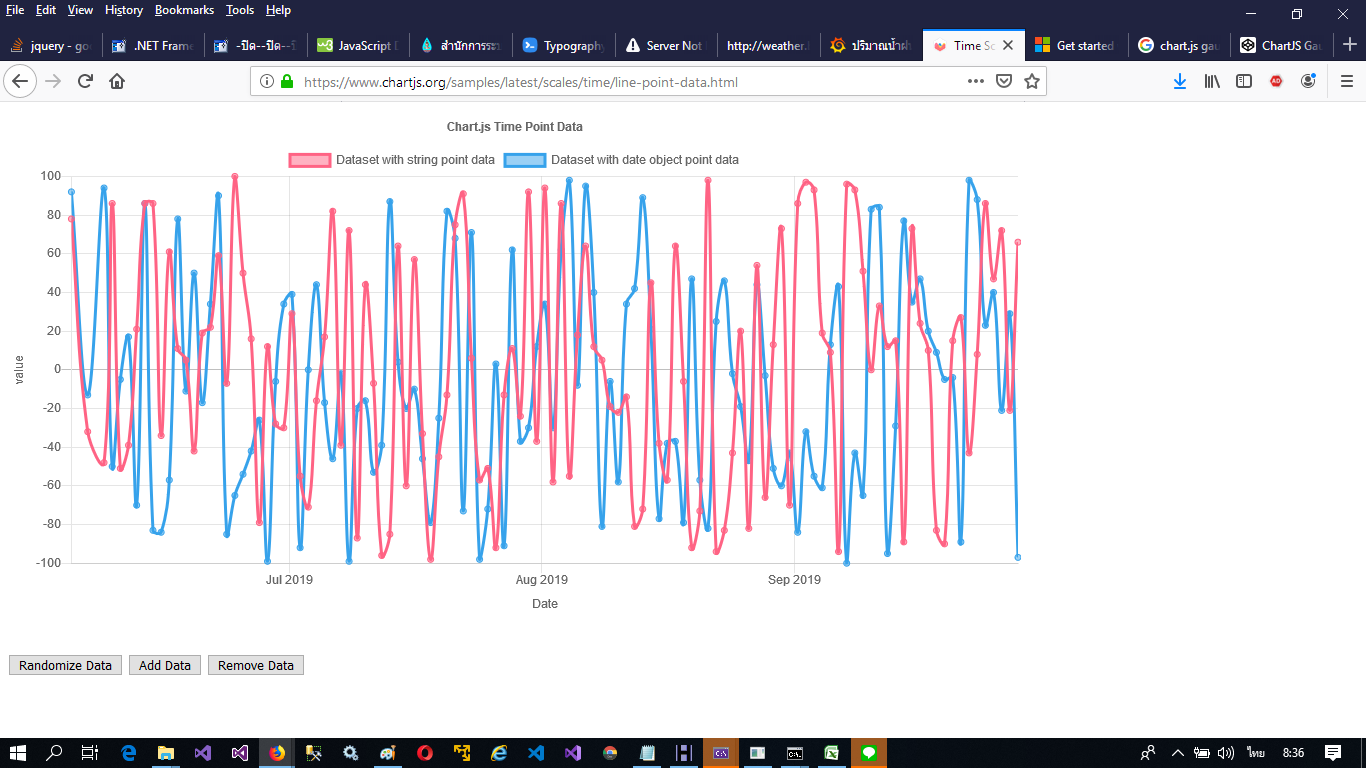
Task: Open File Explorer from taskbar
Action: tap(166, 753)
